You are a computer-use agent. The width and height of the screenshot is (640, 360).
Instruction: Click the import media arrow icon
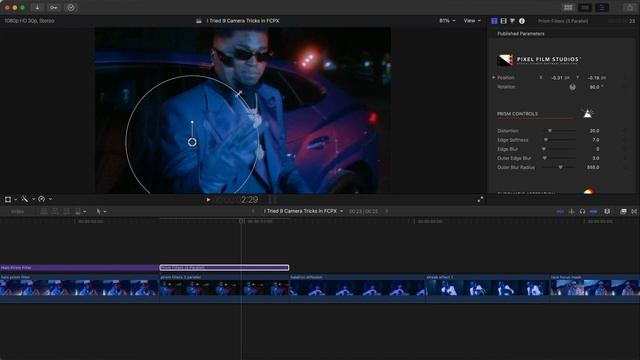click(x=37, y=7)
